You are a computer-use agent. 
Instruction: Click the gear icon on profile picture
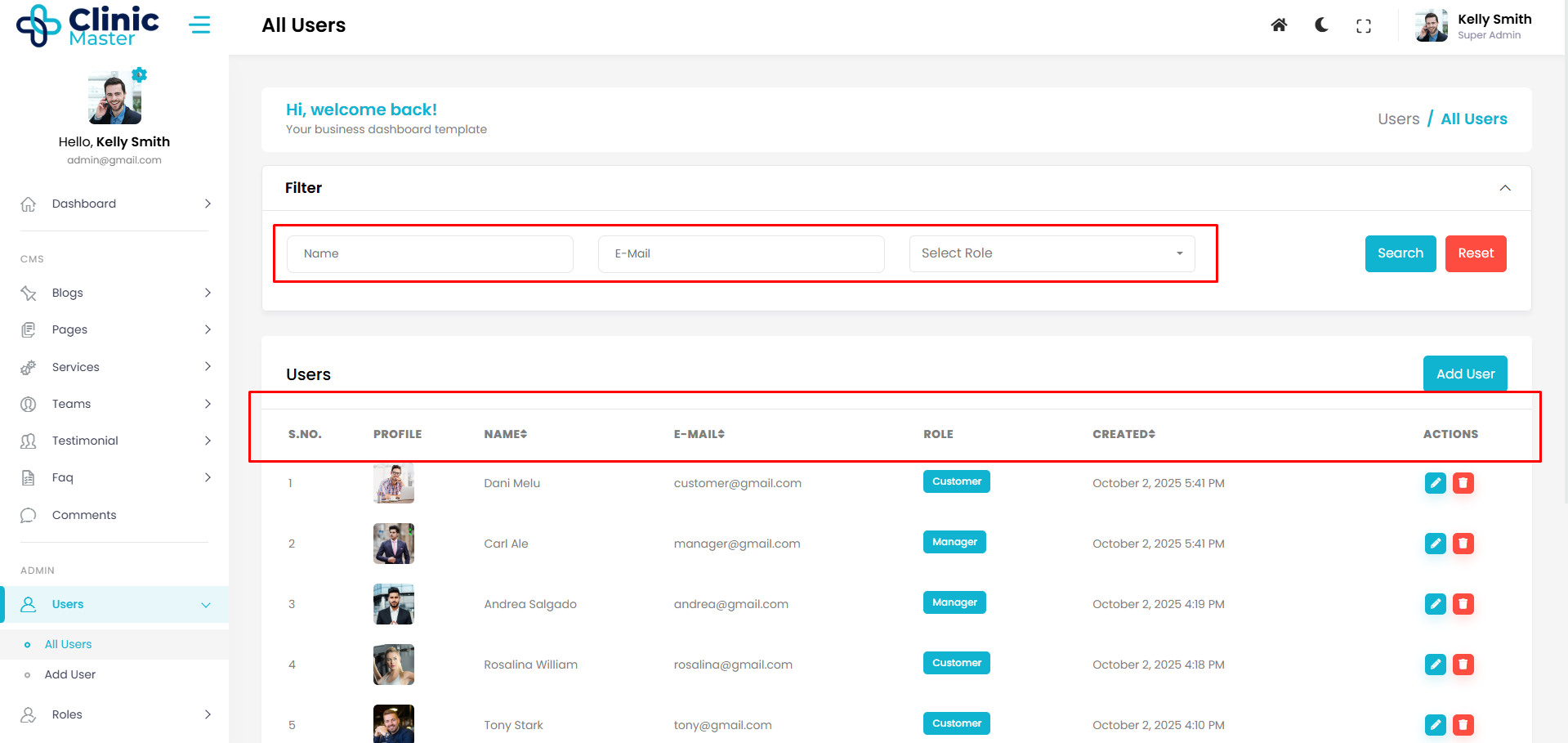click(140, 75)
